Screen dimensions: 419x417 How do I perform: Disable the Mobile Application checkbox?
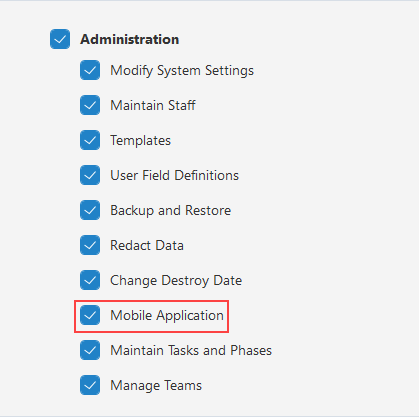coord(90,315)
